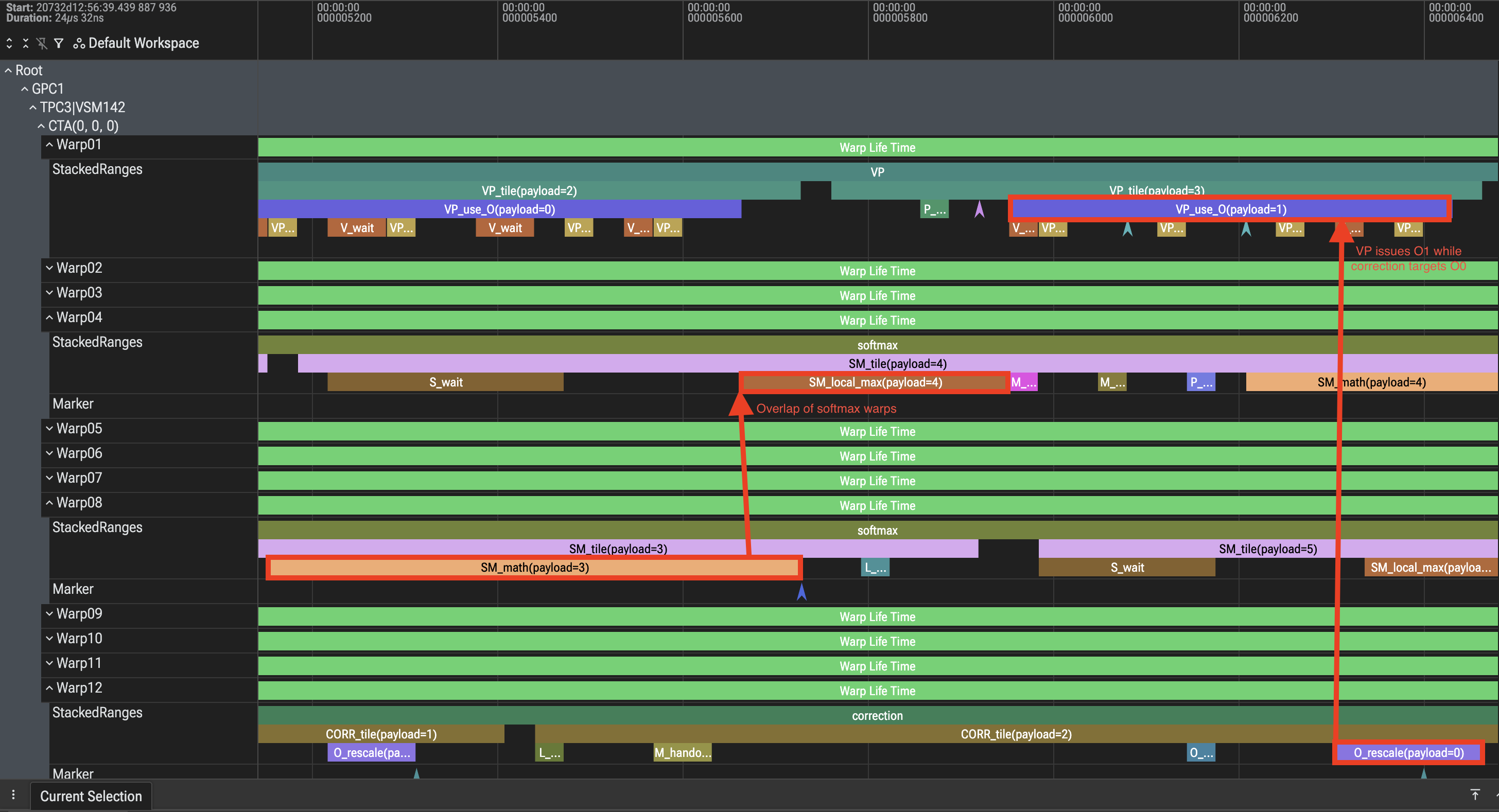Collapse the Root tree node
The image size is (1499, 812).
[8, 70]
